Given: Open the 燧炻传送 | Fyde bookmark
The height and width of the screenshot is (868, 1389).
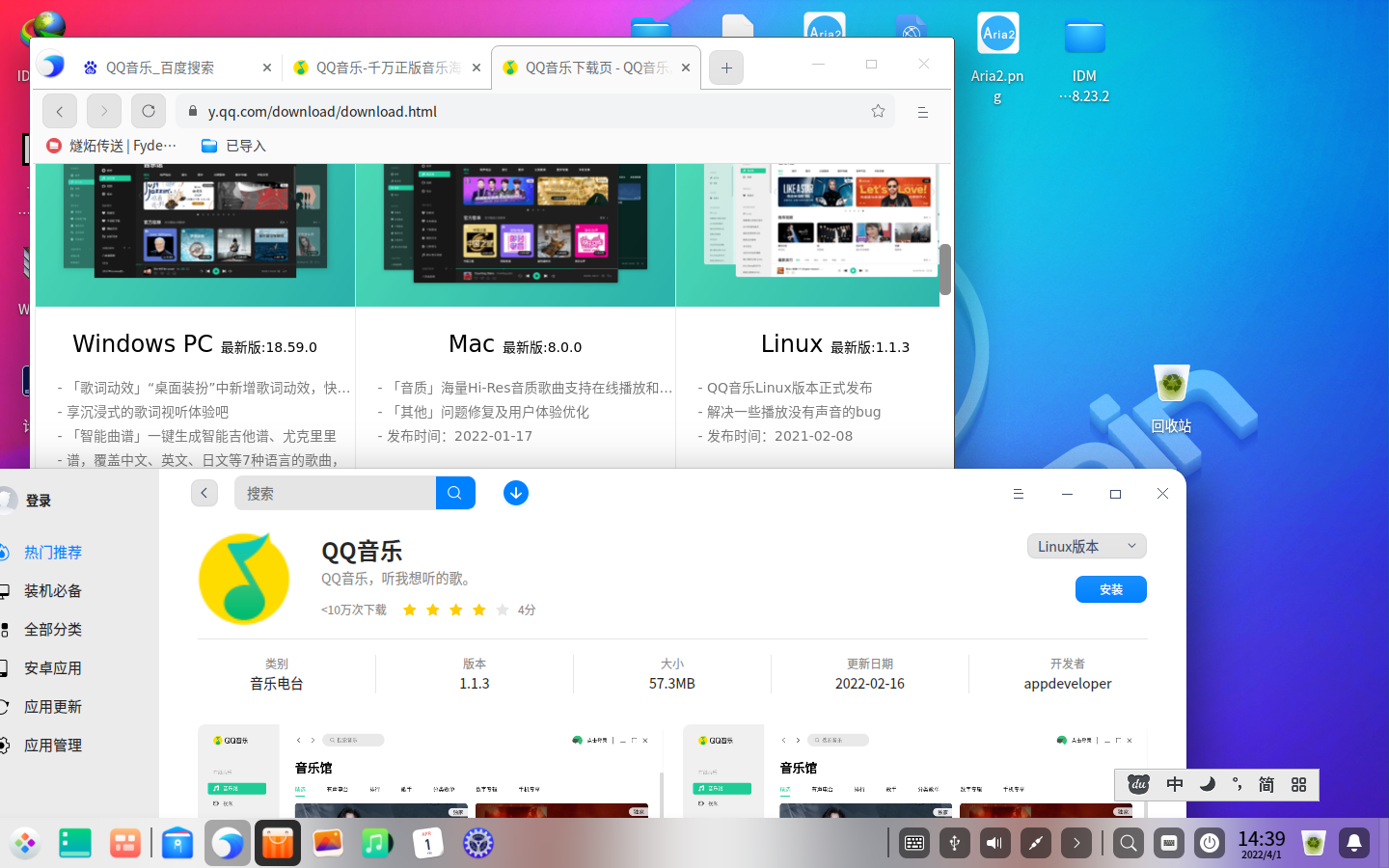Looking at the screenshot, I should coord(112,146).
